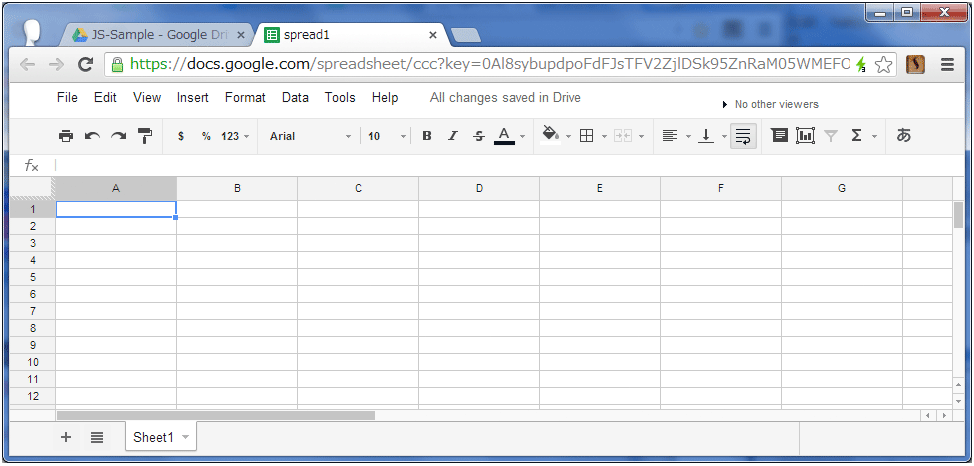Viewport: 974px width, 466px height.
Task: Expand functions dropdown arrow
Action: pyautogui.click(x=875, y=137)
